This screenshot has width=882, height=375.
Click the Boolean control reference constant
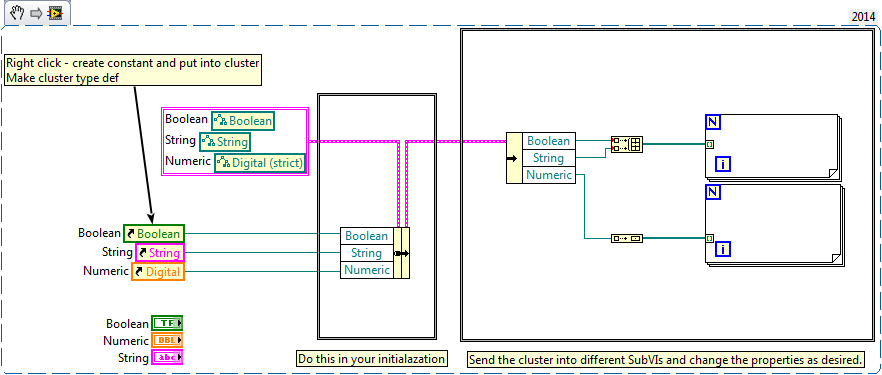[242, 121]
